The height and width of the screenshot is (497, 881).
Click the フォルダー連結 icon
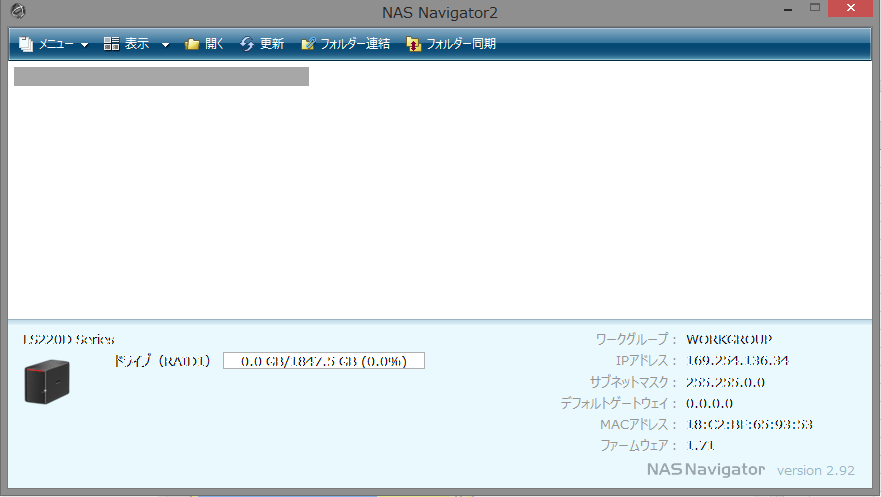tap(308, 44)
